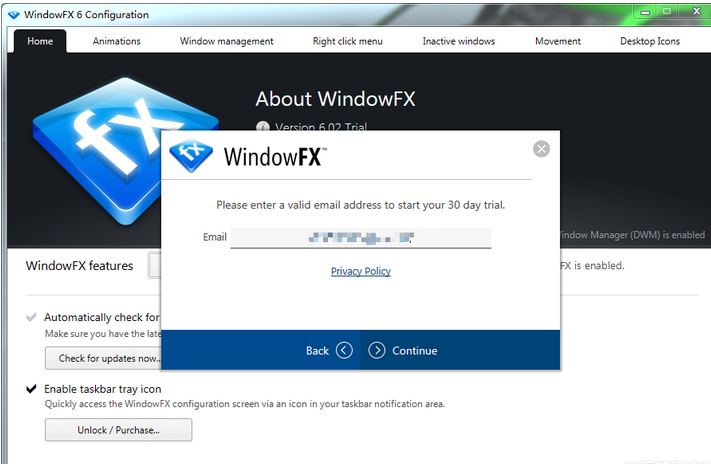Open the Privacy Policy link
This screenshot has height=464, width=711.
[x=360, y=271]
